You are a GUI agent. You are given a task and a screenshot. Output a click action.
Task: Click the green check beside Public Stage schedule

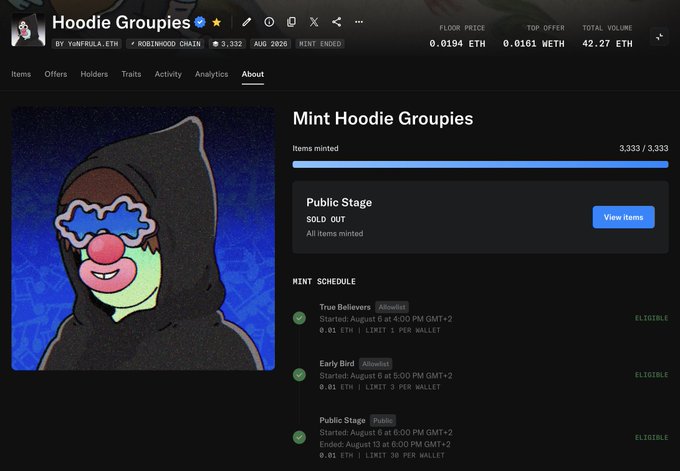click(299, 437)
